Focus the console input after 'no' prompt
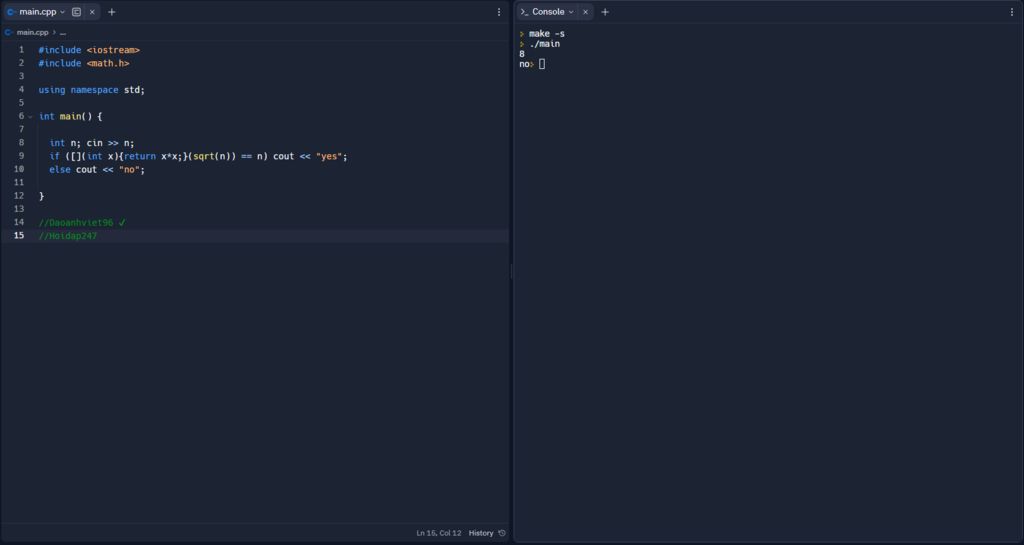1024x545 pixels. pyautogui.click(x=542, y=64)
